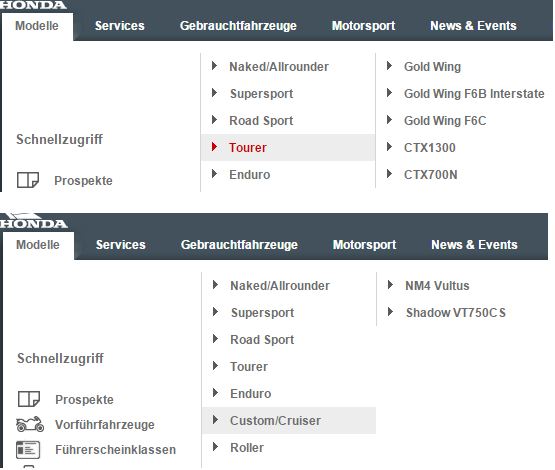This screenshot has height=470, width=555.
Task: Click the gray Tourer entry in the Custom/Cruiser screenshot
Action: pos(249,367)
